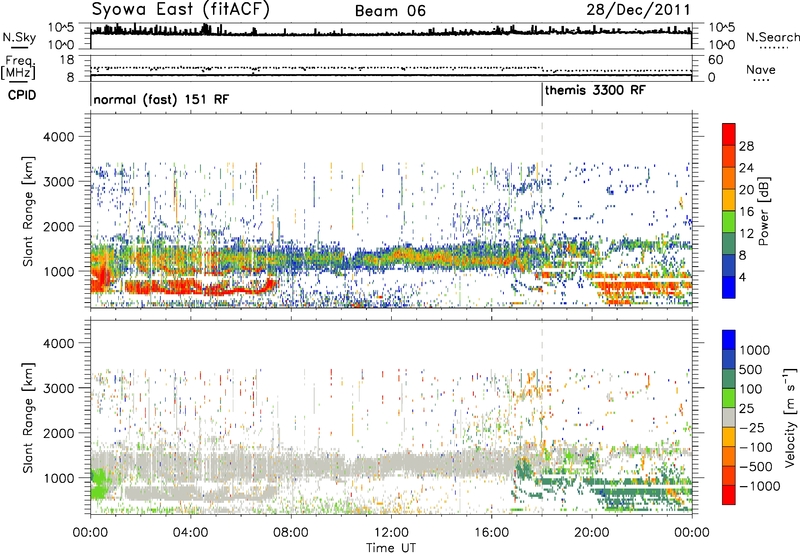Click 'normal (fast) 151 RF' text
This screenshot has height=554, width=800.
pyautogui.click(x=161, y=99)
